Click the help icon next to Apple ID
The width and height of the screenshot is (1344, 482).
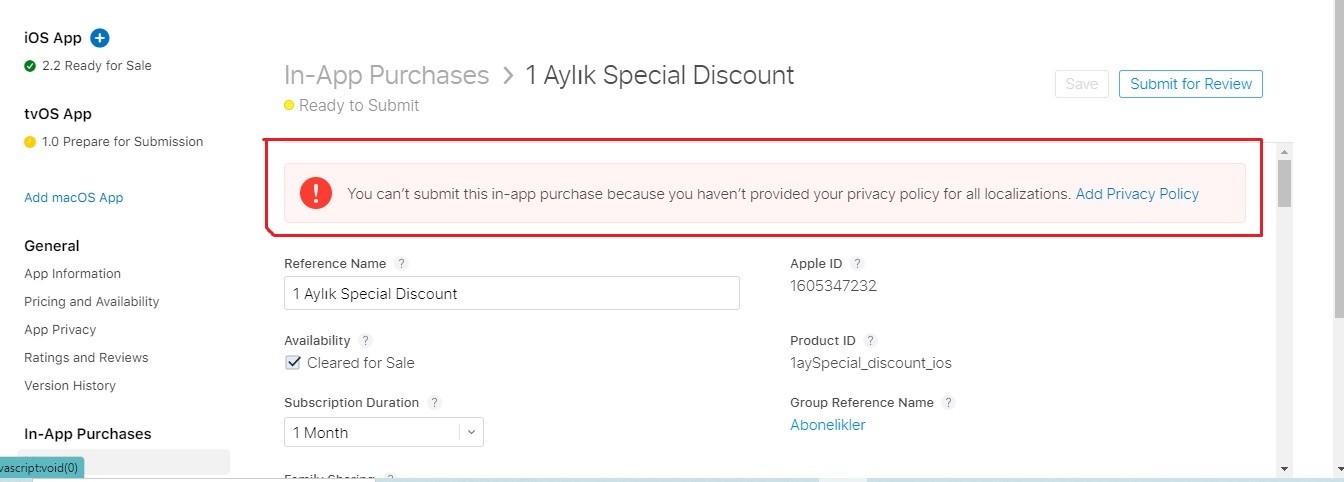[857, 264]
